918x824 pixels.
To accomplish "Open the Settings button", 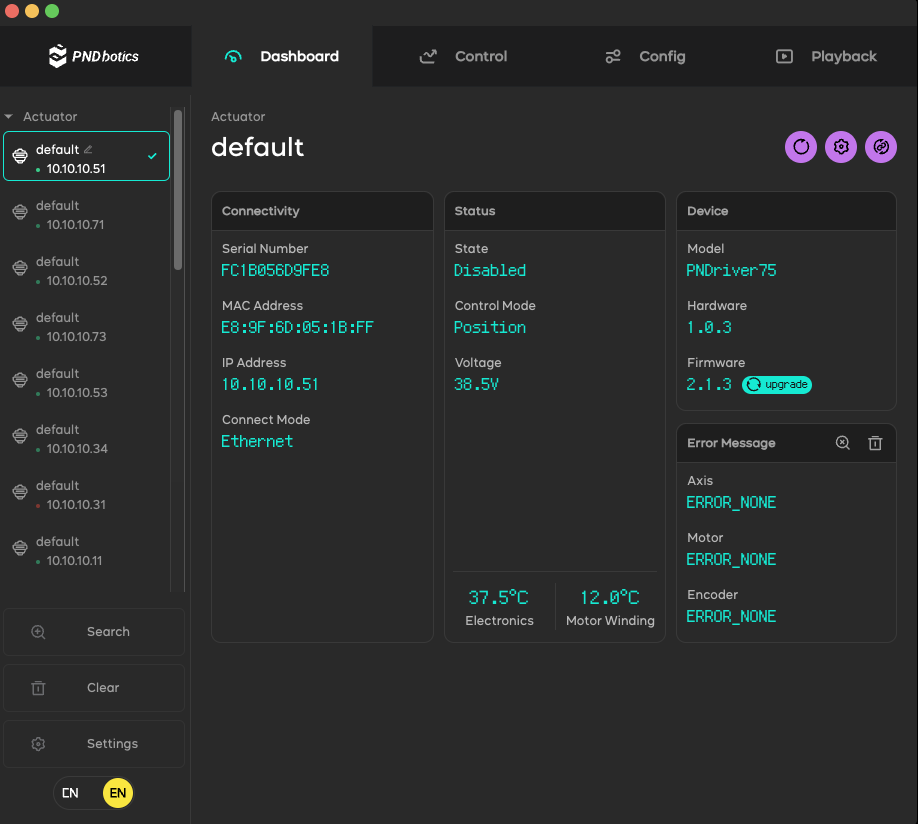I will [x=94, y=744].
